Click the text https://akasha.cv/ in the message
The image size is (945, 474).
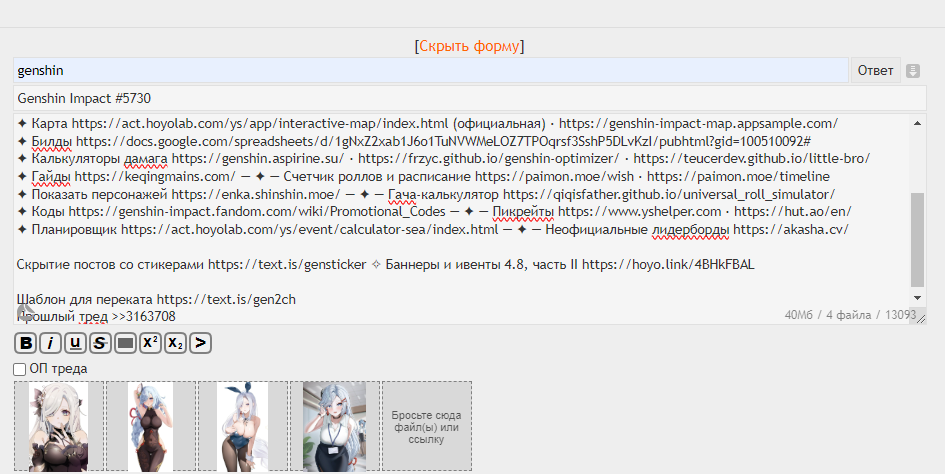[791, 229]
